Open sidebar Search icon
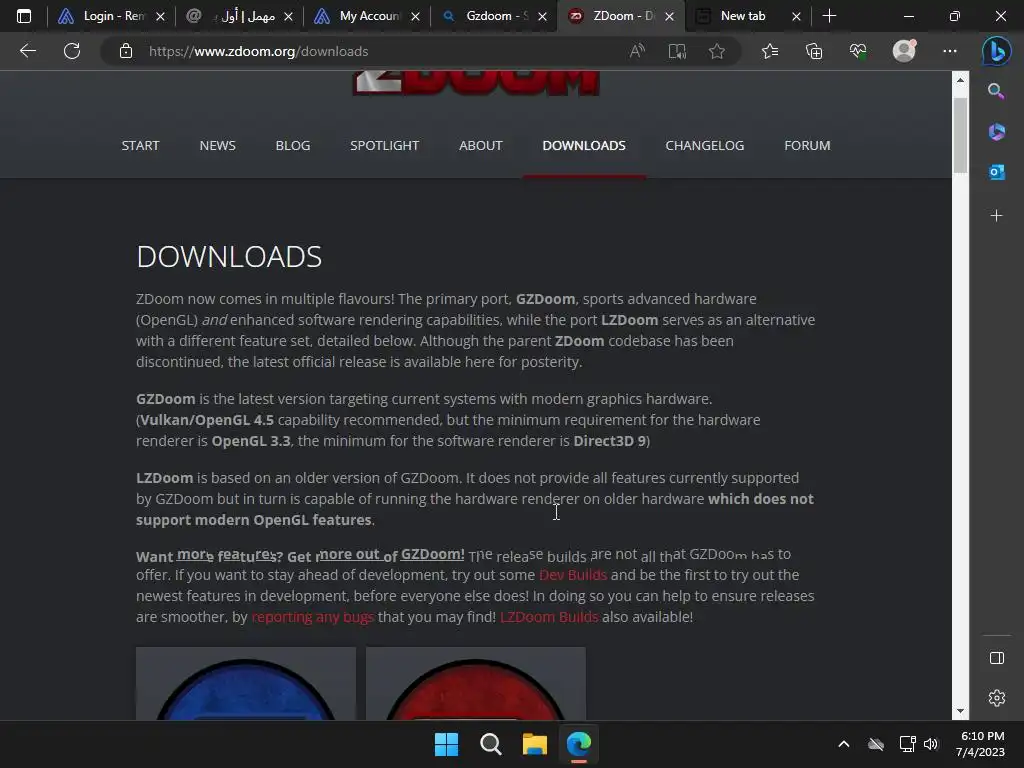1024x768 pixels. tap(996, 91)
